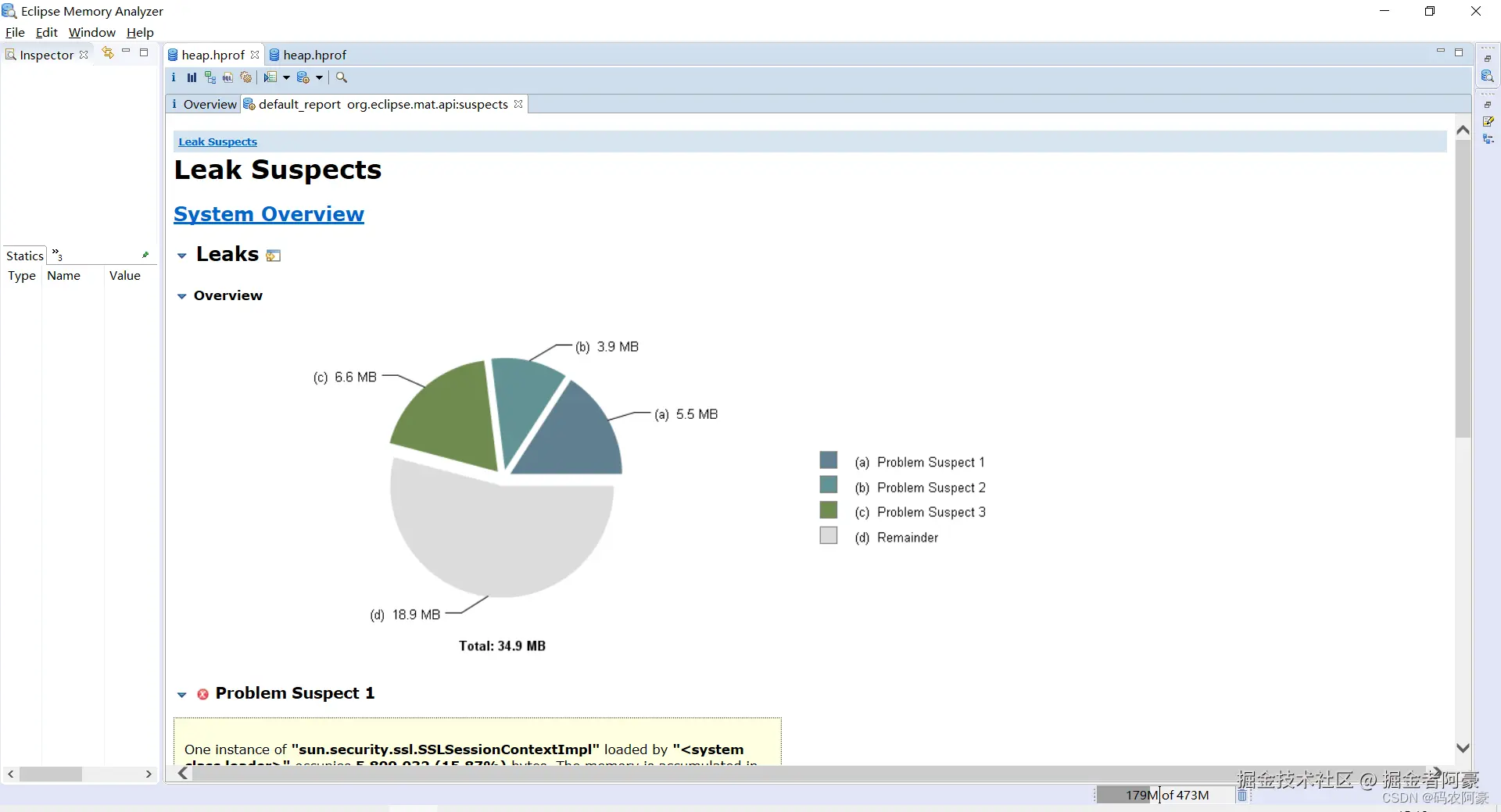Collapse the Problem Suspect 1 section
The image size is (1501, 812).
tap(181, 695)
